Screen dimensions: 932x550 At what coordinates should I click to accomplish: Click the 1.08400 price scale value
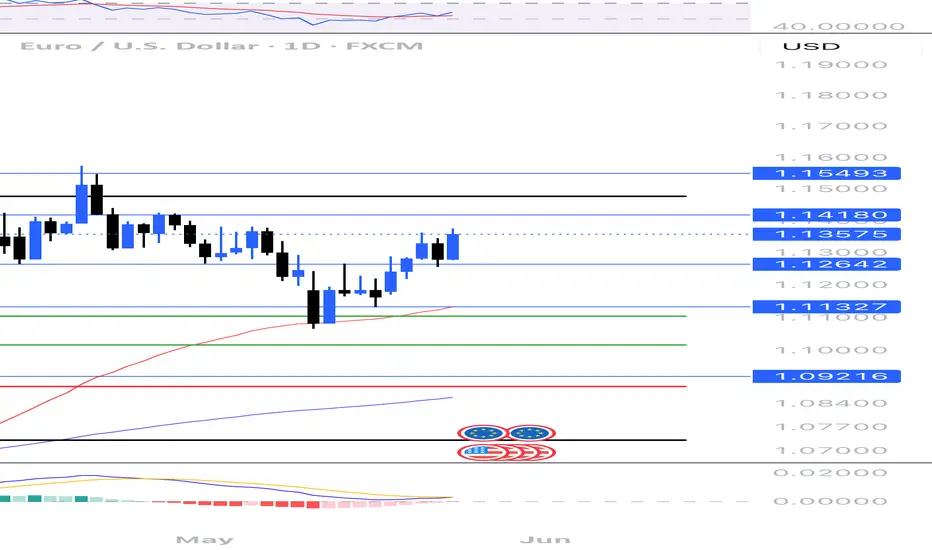pos(831,404)
